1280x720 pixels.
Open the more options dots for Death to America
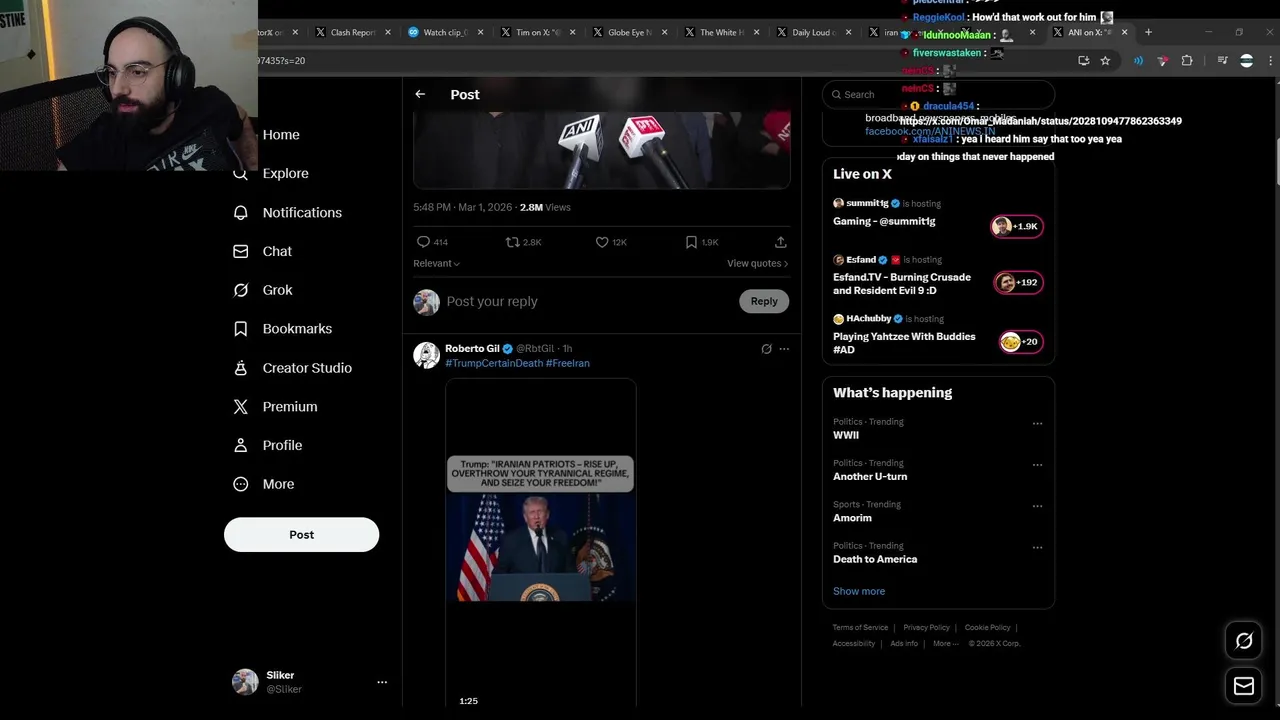pos(1037,548)
